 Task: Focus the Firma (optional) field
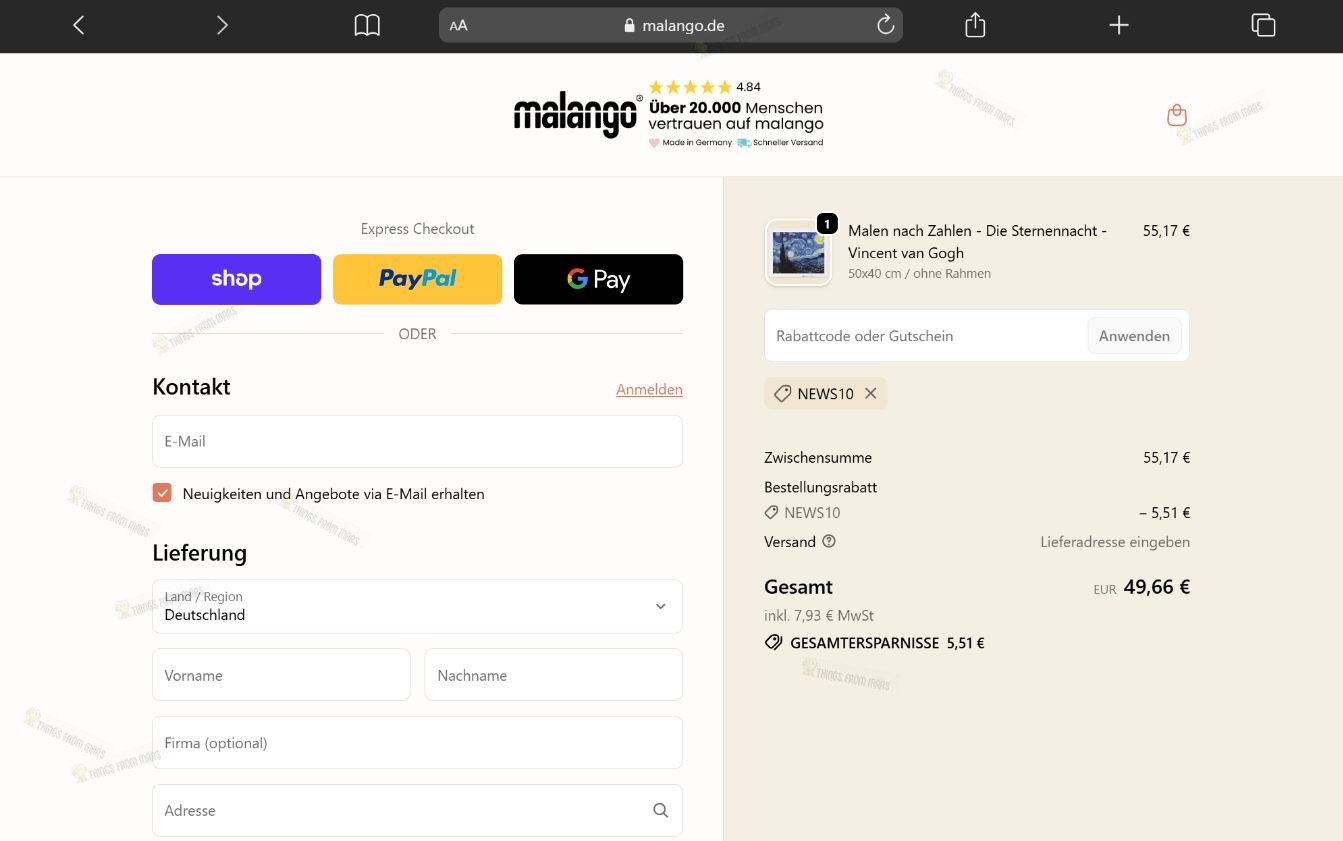pos(417,743)
